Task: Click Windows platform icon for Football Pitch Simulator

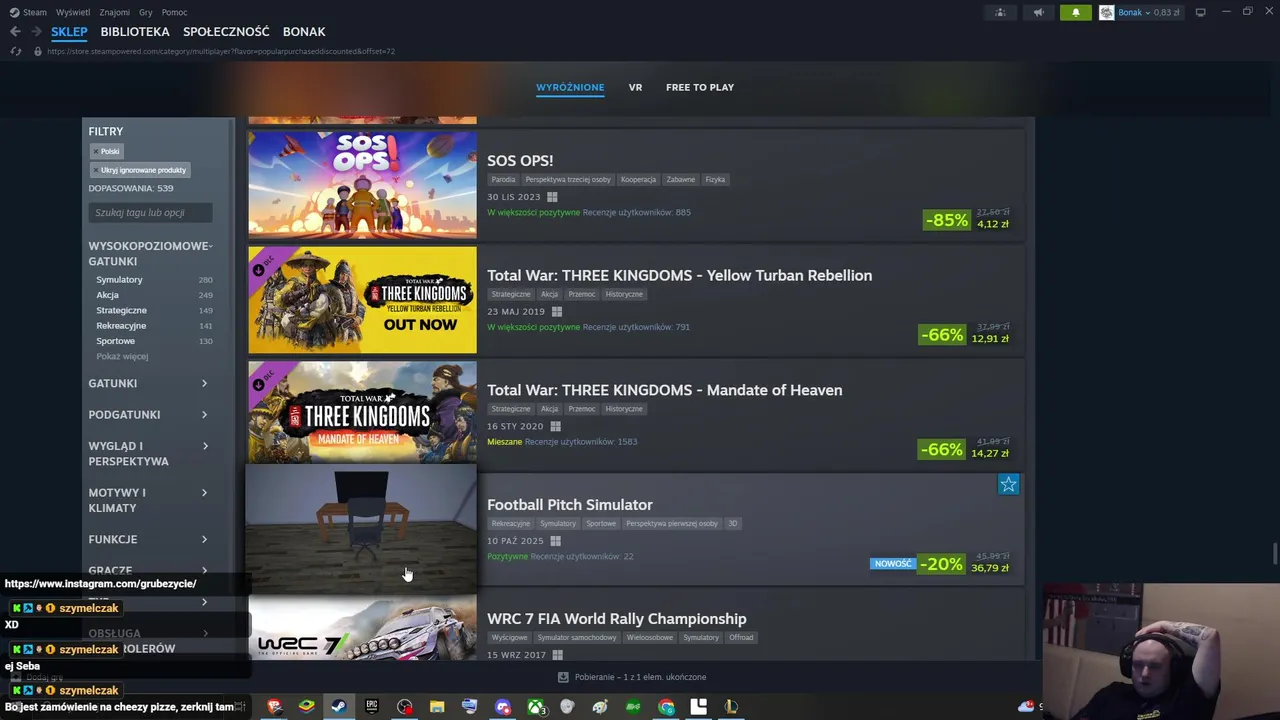Action: coord(555,541)
